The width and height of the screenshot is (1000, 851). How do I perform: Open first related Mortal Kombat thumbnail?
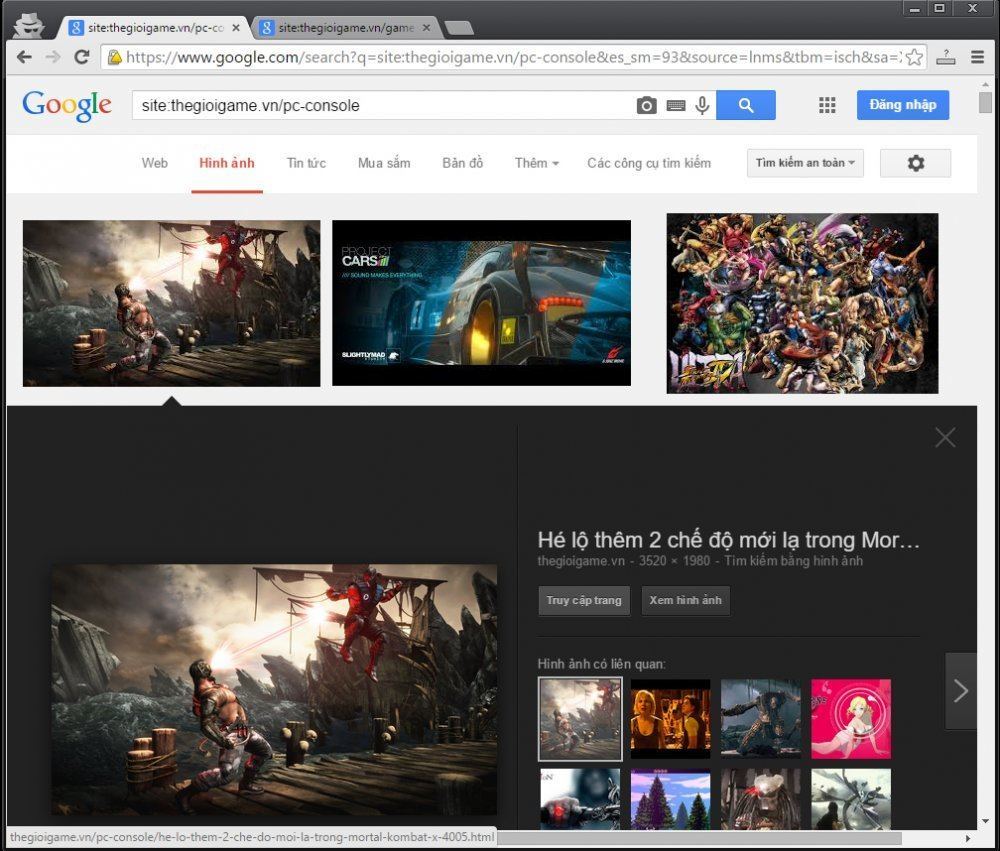(x=580, y=719)
